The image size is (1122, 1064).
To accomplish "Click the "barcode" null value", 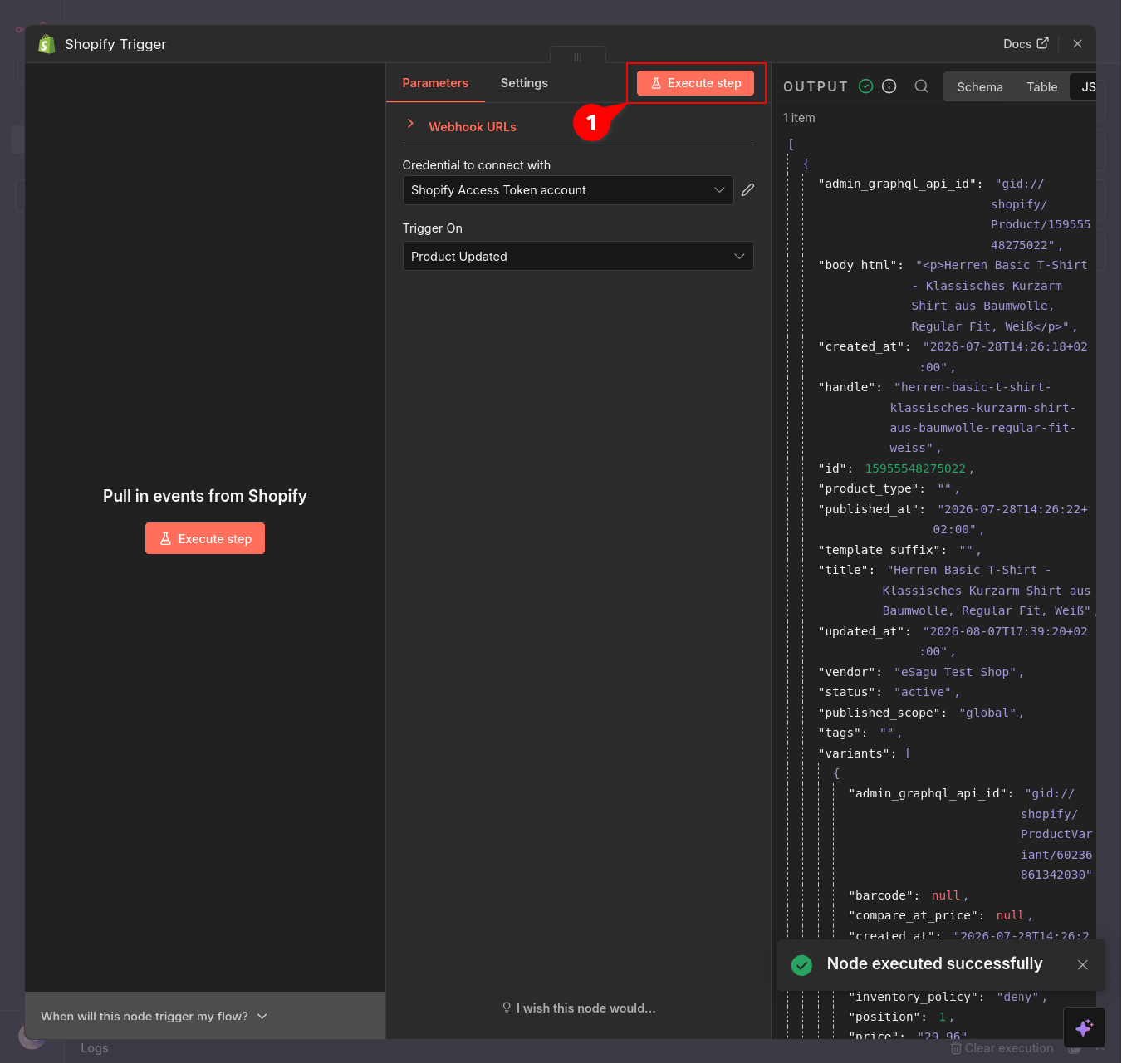I will tap(945, 895).
